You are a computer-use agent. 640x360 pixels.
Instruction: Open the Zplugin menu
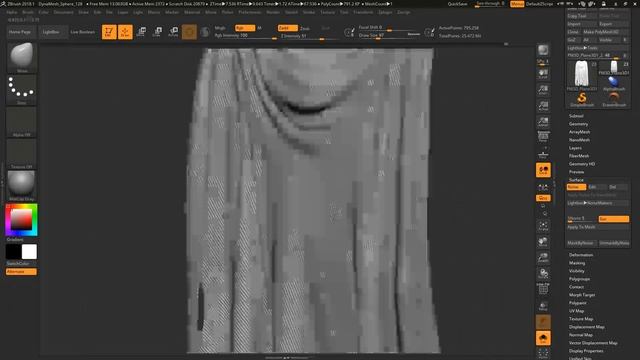click(x=385, y=12)
